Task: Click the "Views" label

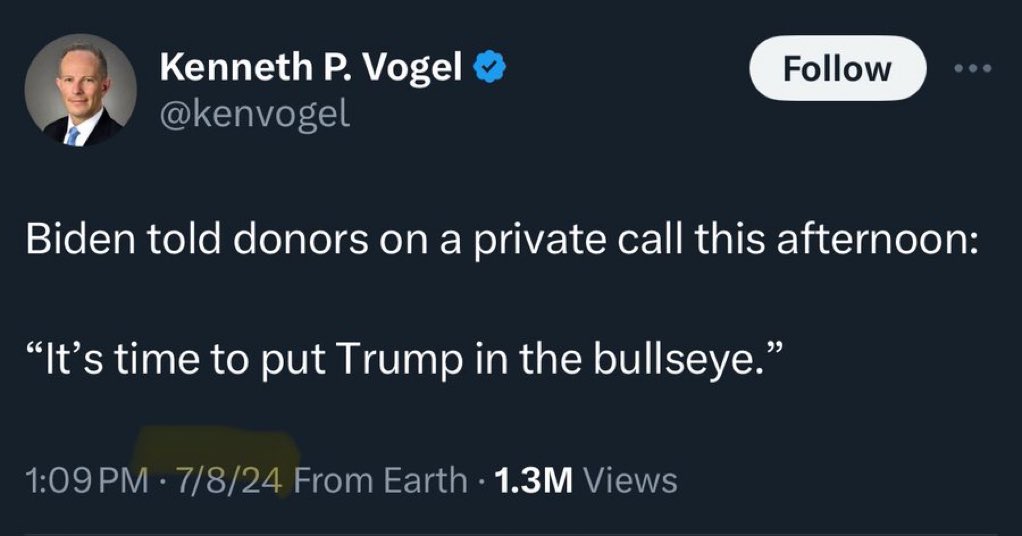Action: pos(630,481)
